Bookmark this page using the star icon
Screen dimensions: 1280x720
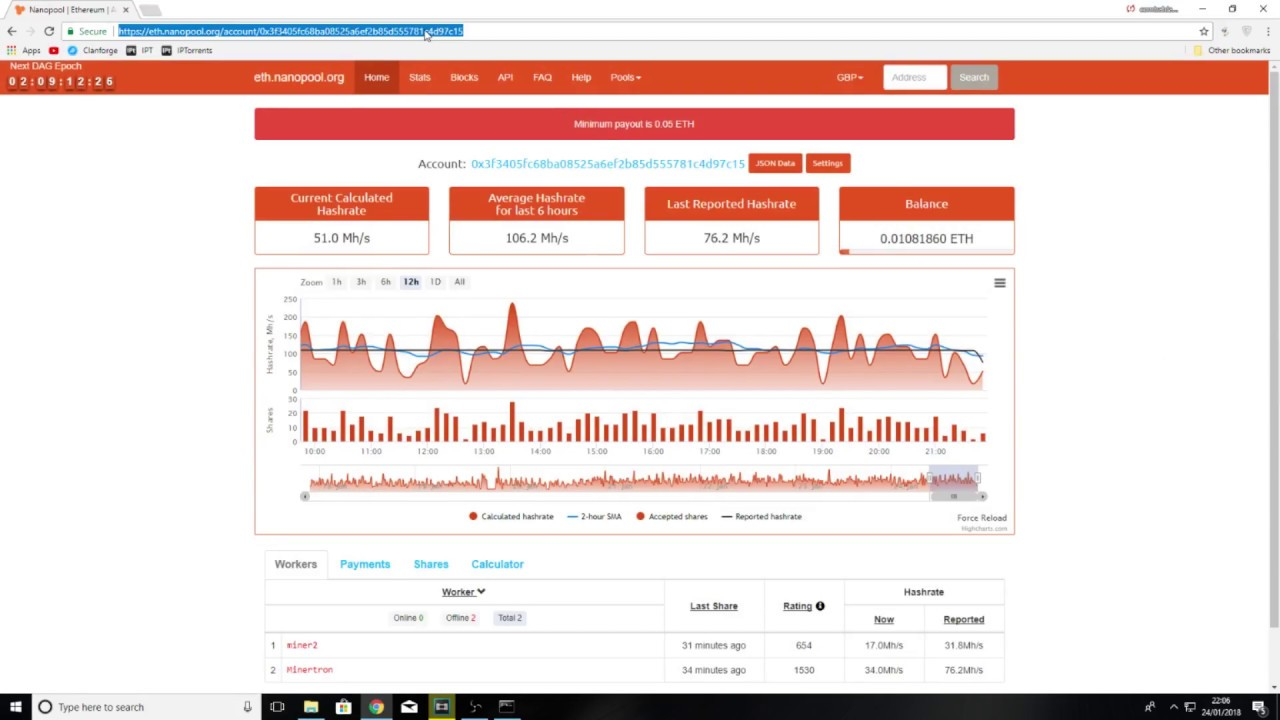click(1204, 31)
